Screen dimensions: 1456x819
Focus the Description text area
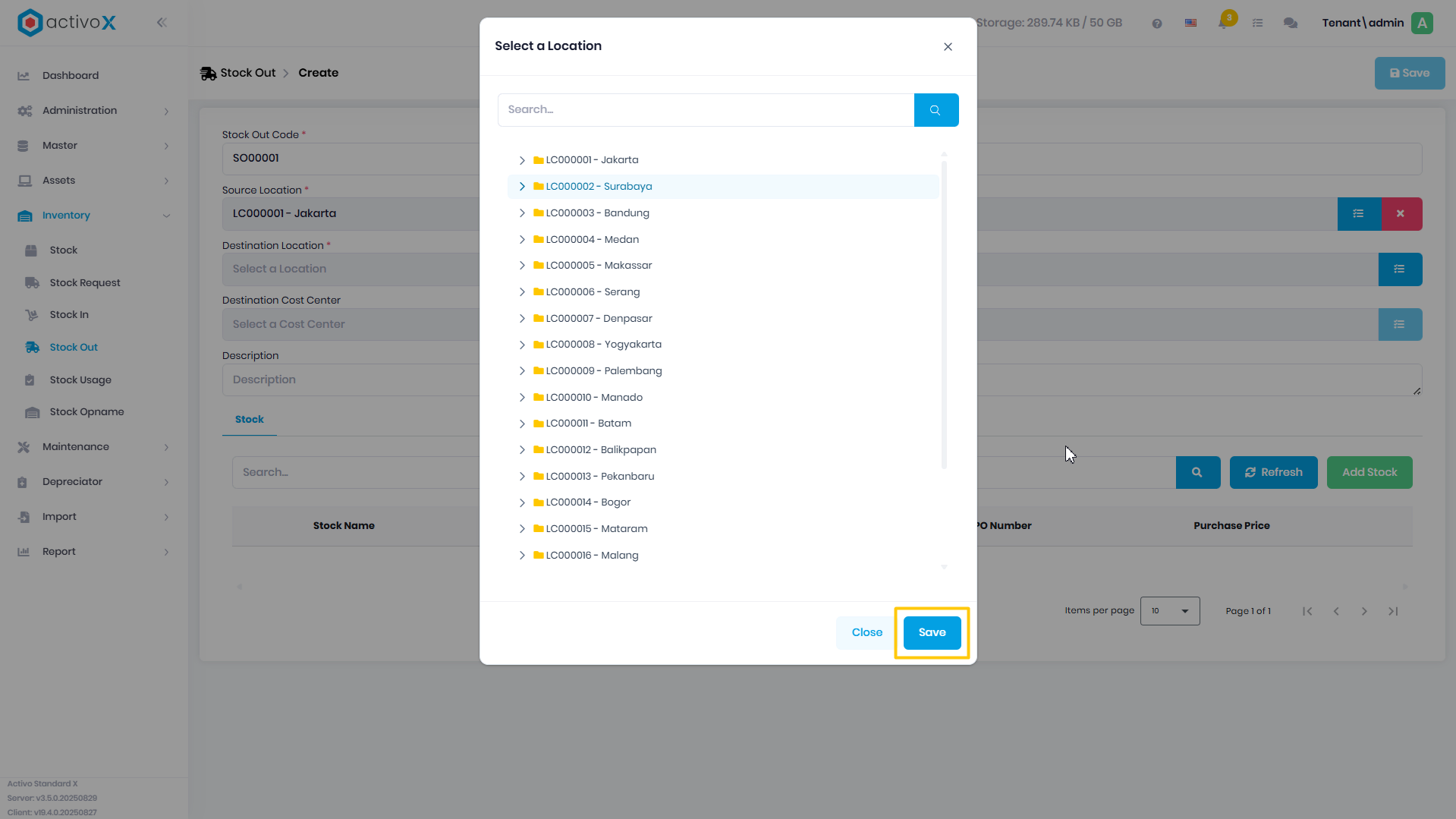pos(822,380)
